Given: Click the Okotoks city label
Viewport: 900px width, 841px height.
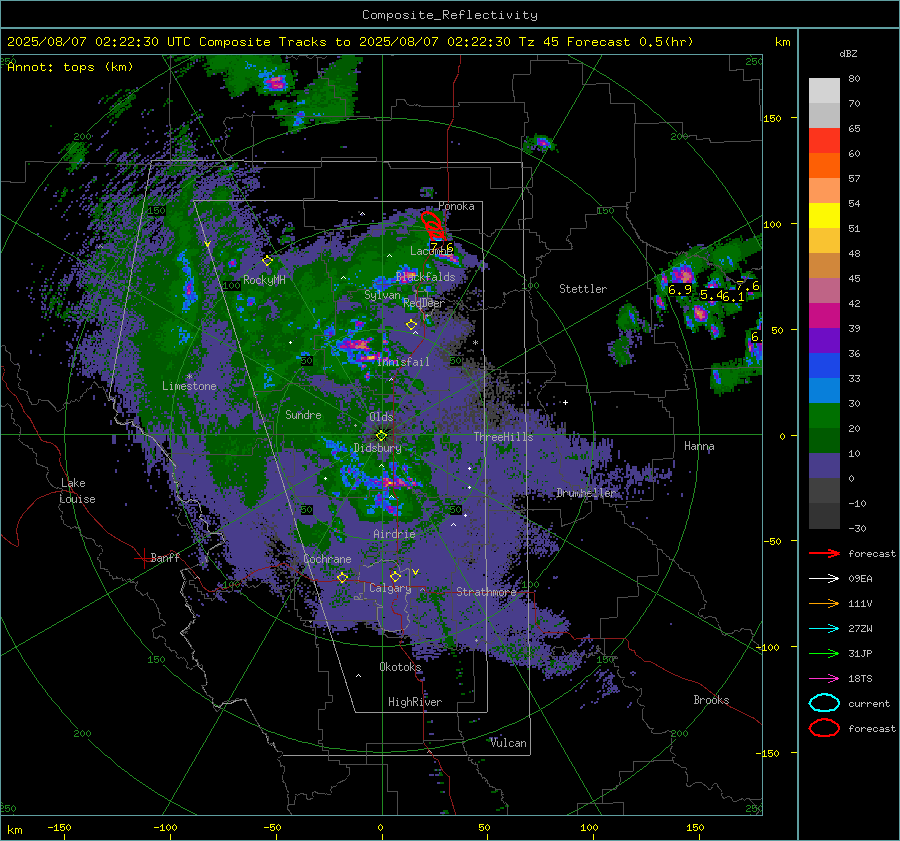Looking at the screenshot, I should point(400,667).
